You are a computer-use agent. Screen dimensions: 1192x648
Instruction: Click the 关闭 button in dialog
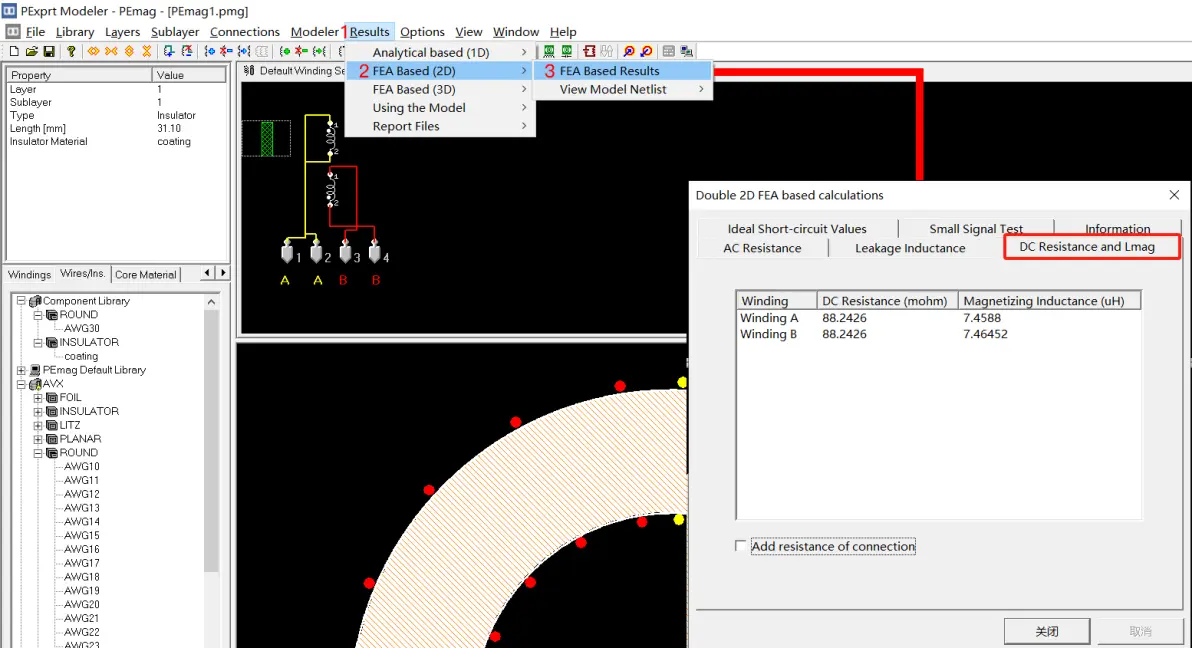(x=1046, y=631)
